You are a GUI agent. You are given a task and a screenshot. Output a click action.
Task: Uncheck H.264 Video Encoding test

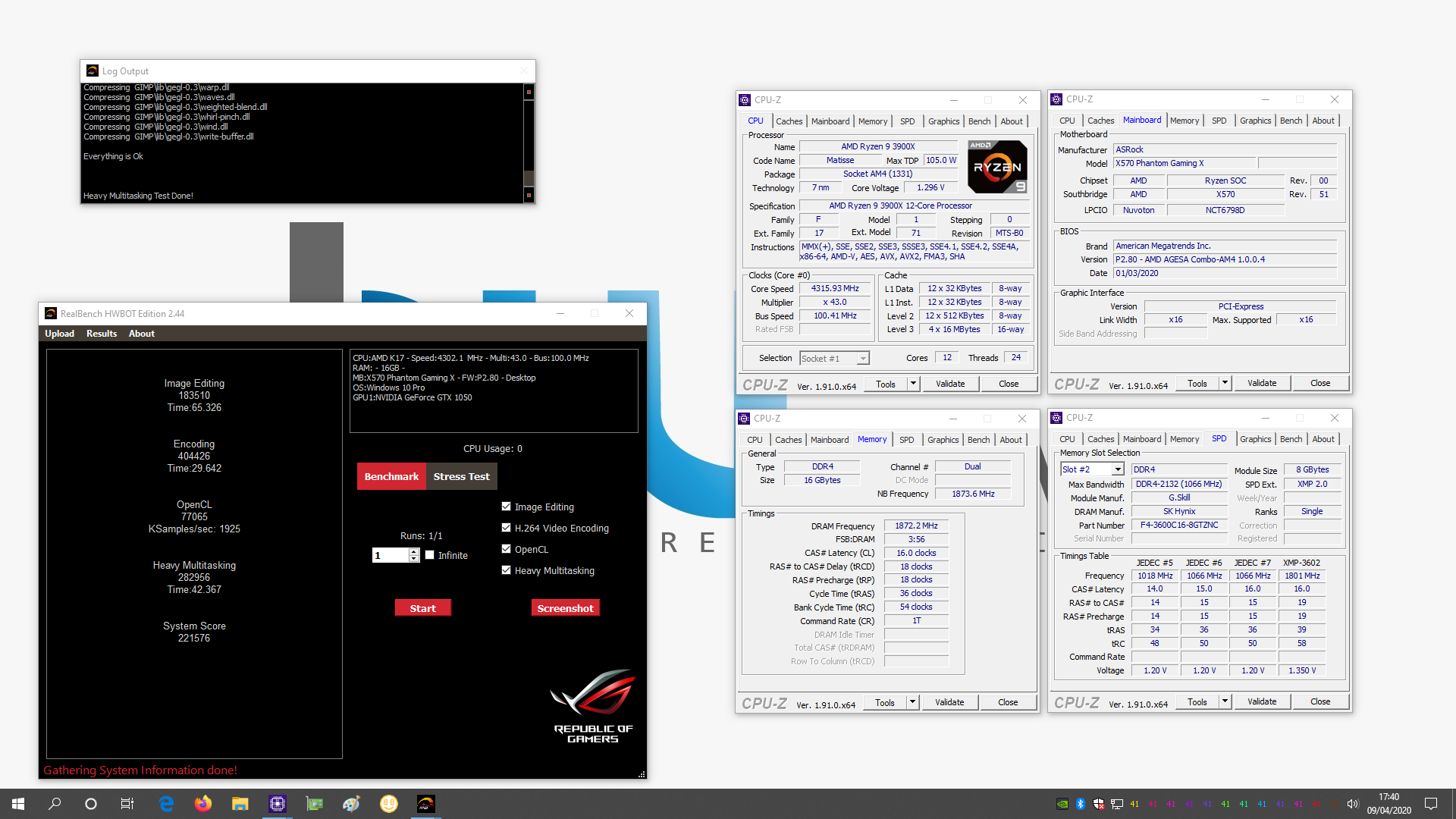point(506,528)
